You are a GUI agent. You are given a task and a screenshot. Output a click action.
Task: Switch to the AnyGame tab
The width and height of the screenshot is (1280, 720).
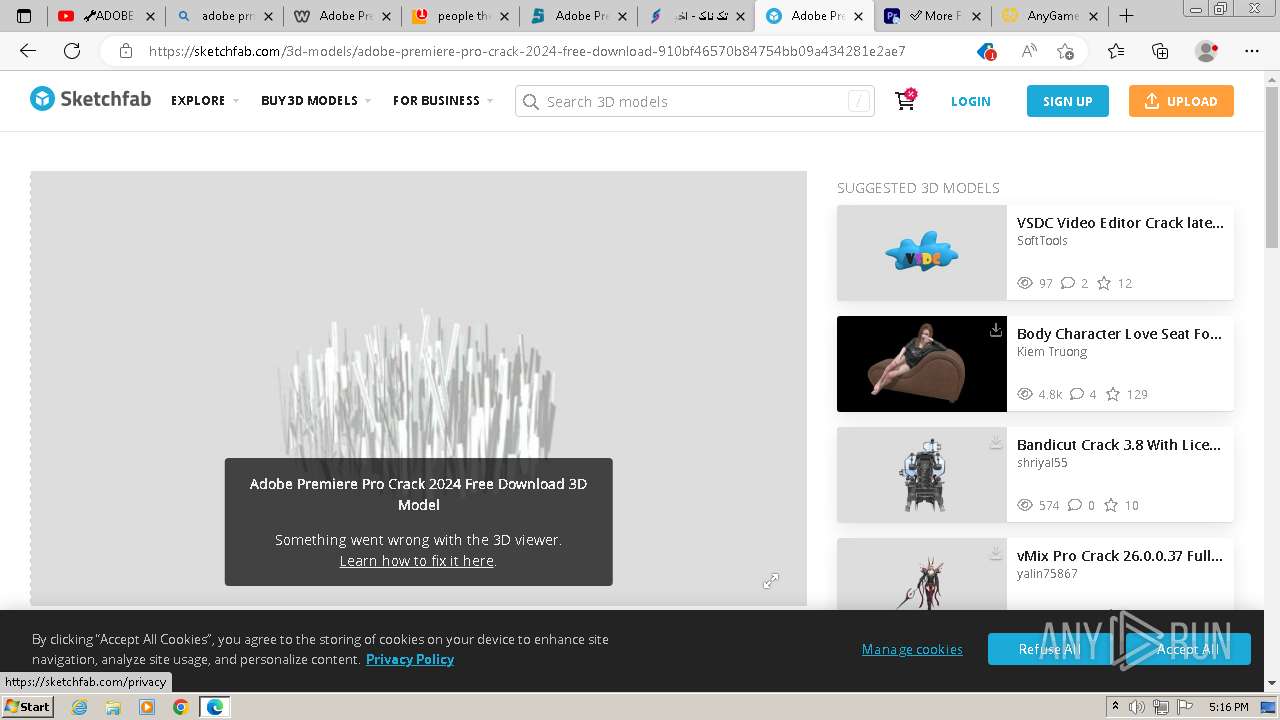[x=1051, y=16]
